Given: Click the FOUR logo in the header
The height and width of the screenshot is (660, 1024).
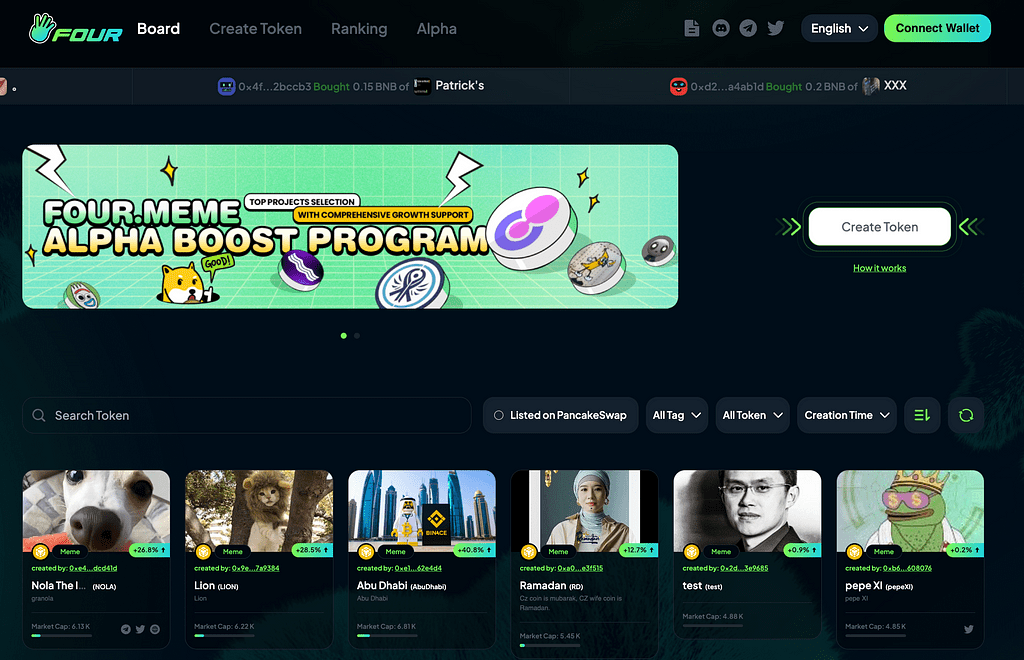Looking at the screenshot, I should pyautogui.click(x=76, y=29).
